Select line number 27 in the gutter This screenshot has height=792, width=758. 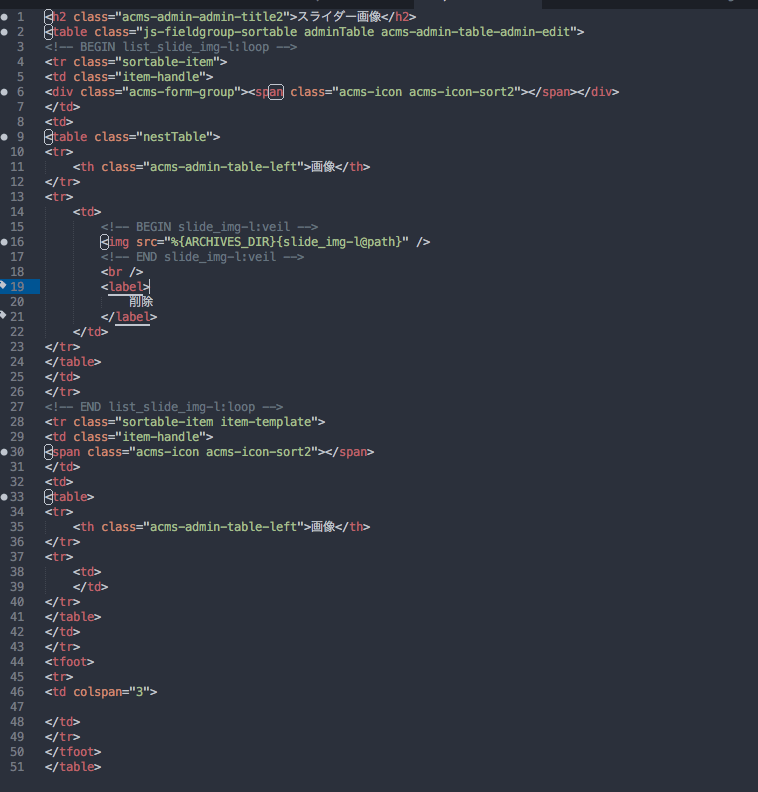point(17,407)
